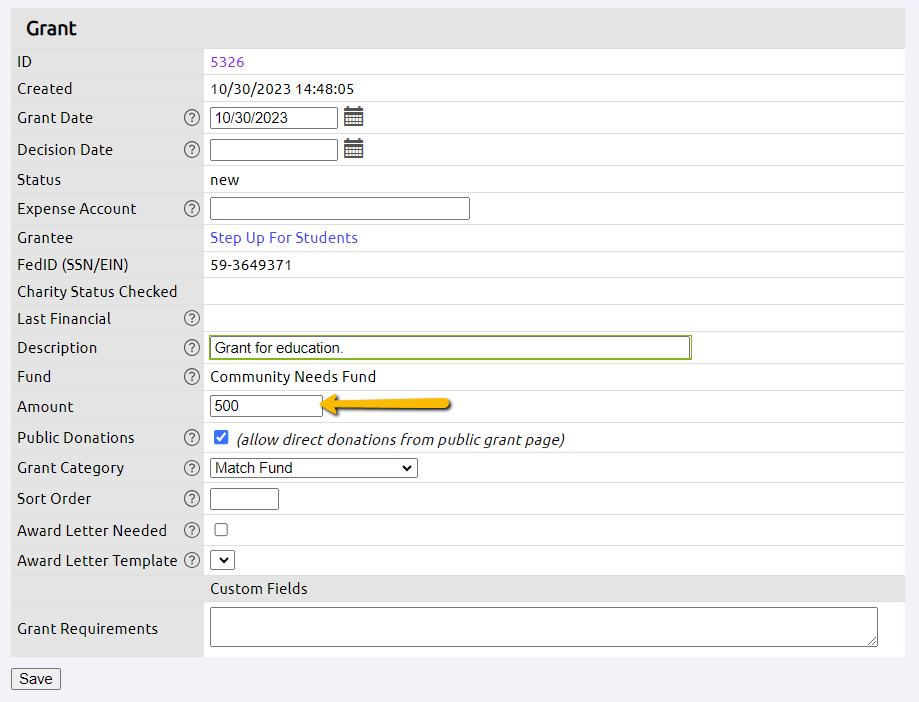
Task: Show help for the Description field
Action: pyautogui.click(x=192, y=348)
